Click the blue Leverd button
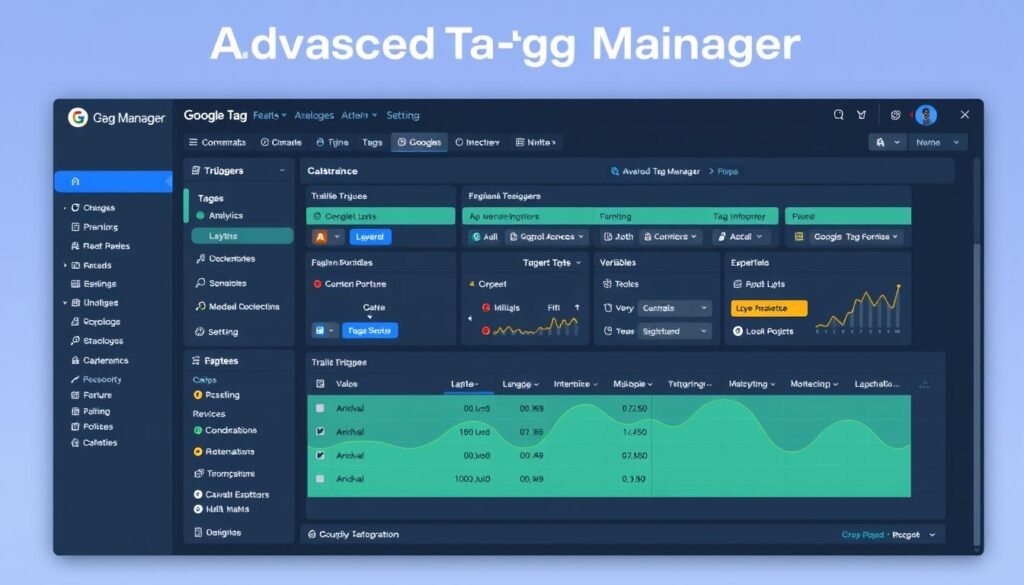Image resolution: width=1024 pixels, height=585 pixels. 370,237
